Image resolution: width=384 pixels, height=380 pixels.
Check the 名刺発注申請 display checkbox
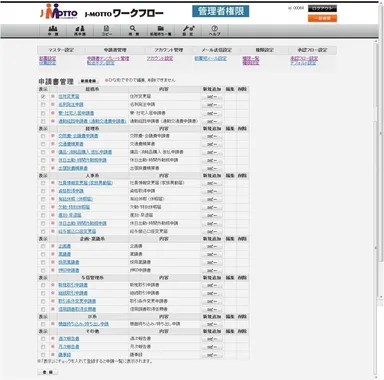coord(43,105)
